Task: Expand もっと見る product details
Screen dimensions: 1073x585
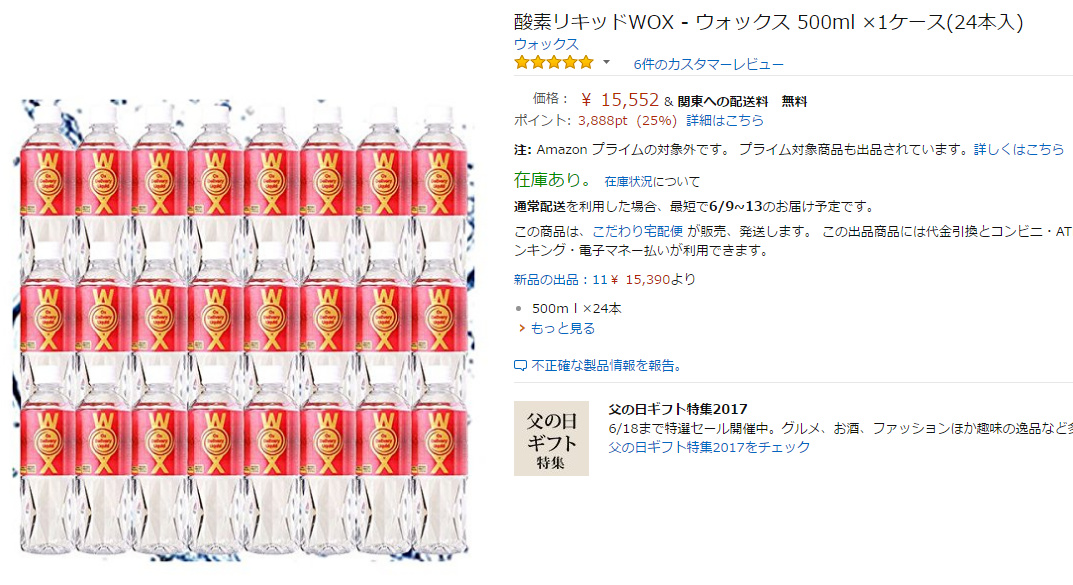Action: pos(563,328)
